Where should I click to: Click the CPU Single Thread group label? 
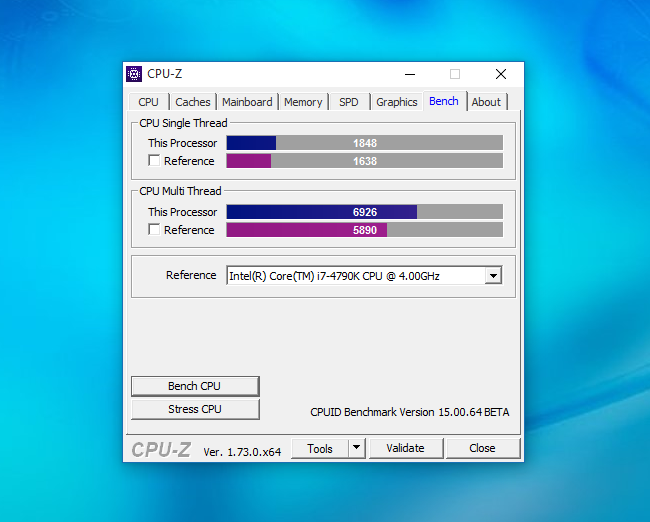click(183, 123)
